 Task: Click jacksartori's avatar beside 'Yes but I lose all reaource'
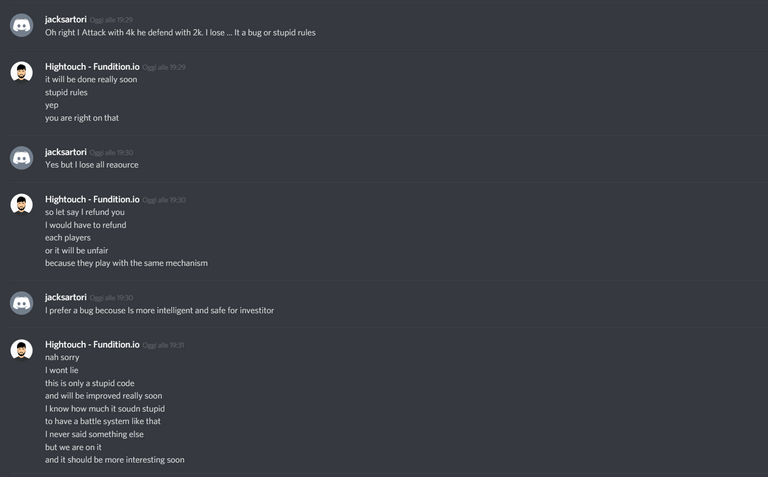pyautogui.click(x=22, y=158)
